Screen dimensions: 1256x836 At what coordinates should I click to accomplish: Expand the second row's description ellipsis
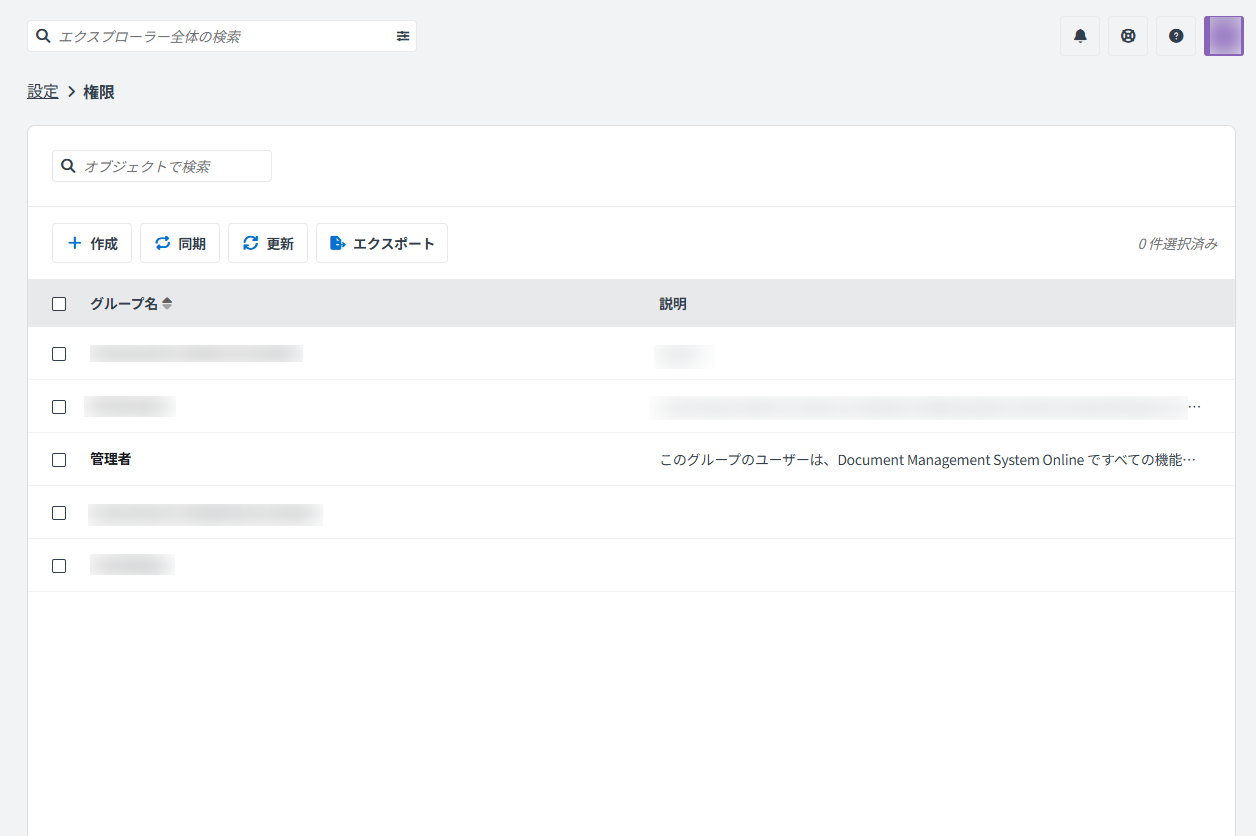[x=1194, y=407]
